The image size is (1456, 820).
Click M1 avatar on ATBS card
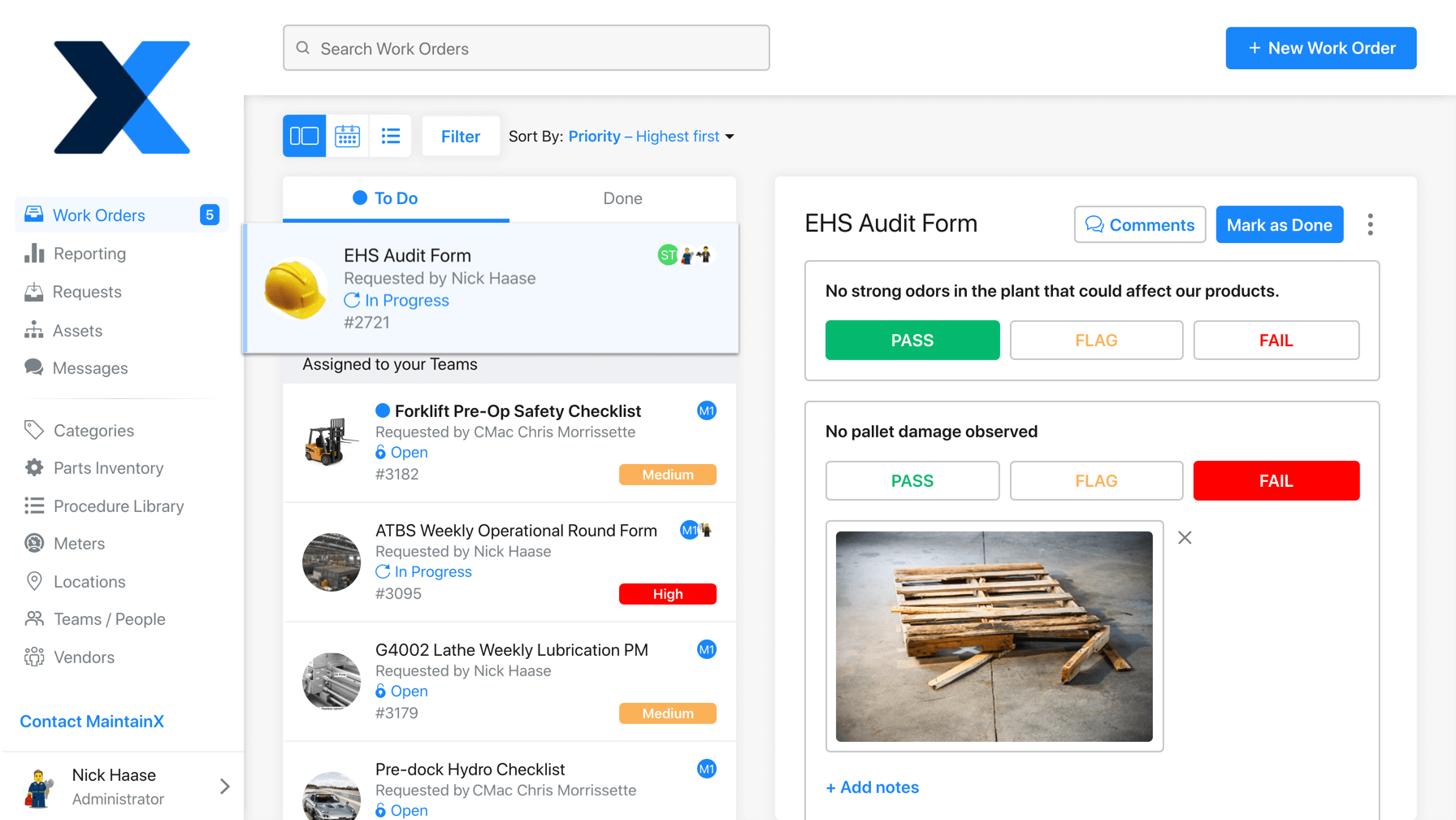[x=689, y=531]
